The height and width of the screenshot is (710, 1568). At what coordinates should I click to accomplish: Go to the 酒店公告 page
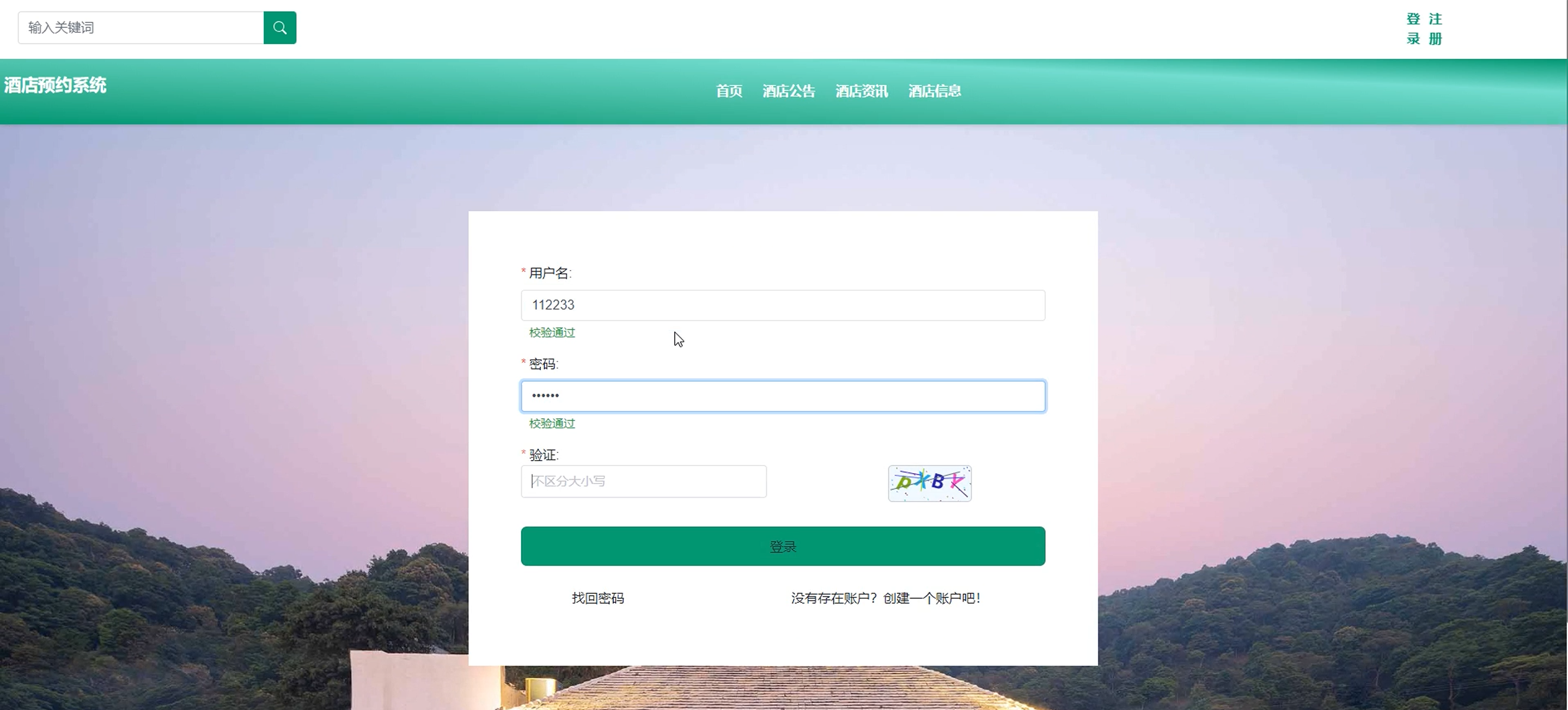tap(788, 91)
